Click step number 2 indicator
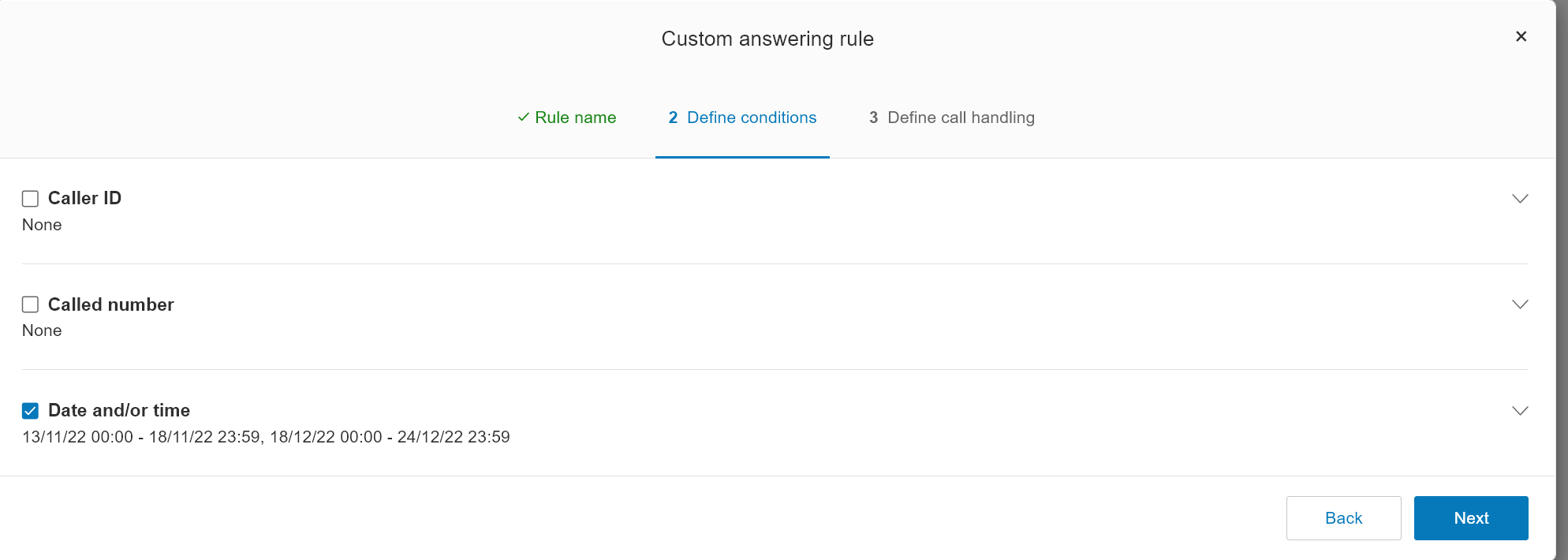The width and height of the screenshot is (1568, 560). [x=673, y=118]
